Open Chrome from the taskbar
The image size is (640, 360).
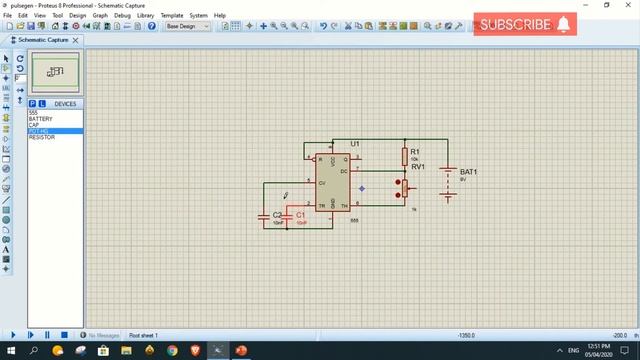coord(172,351)
